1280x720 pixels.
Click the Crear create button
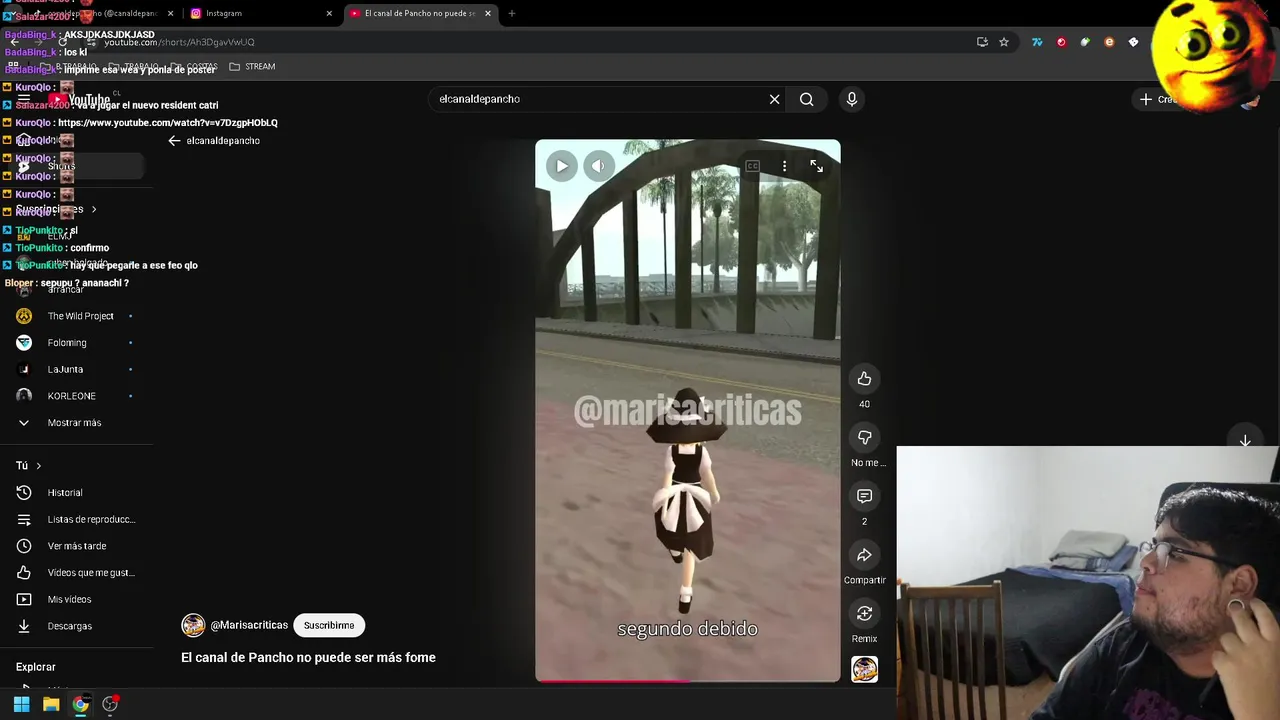(1159, 99)
